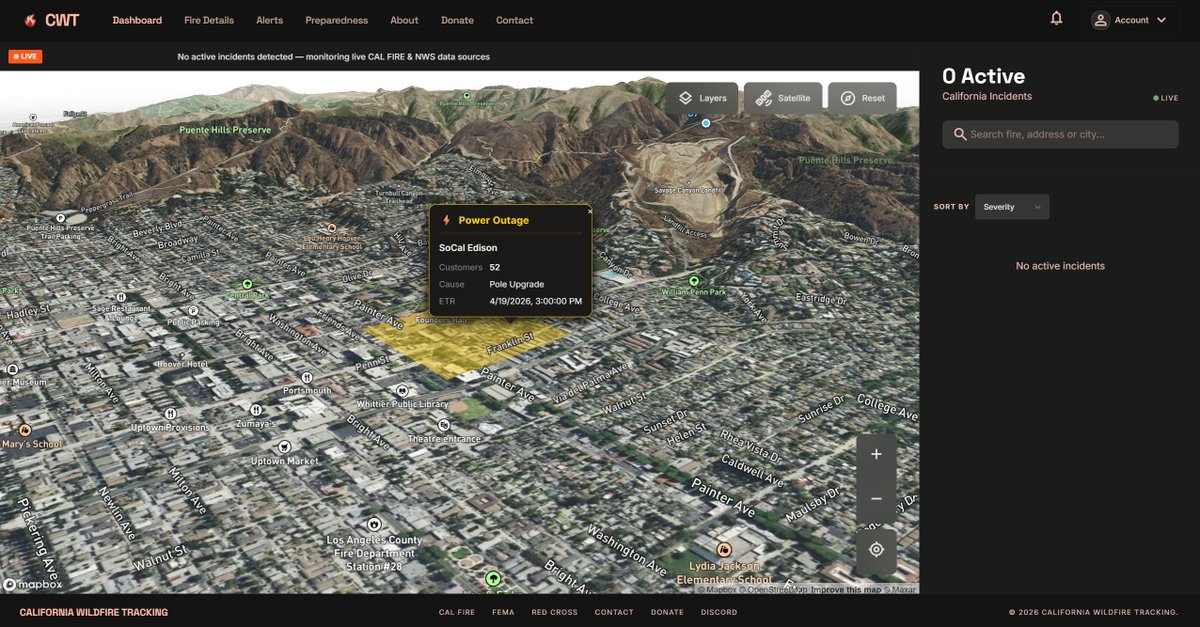
Task: Click the Fire Department Station #28 map icon
Action: point(374,523)
